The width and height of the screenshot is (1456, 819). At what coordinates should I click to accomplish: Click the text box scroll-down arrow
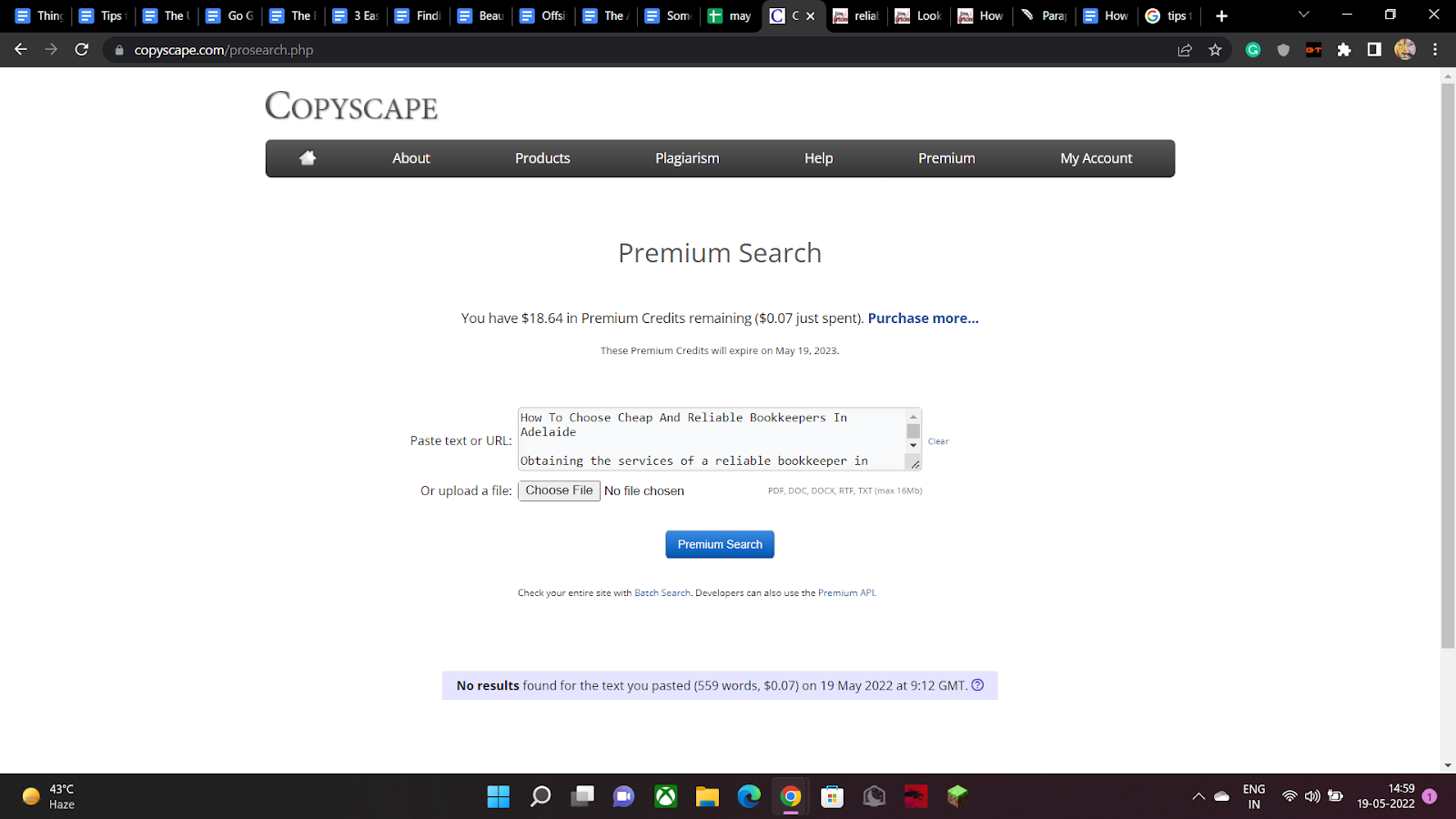point(914,445)
